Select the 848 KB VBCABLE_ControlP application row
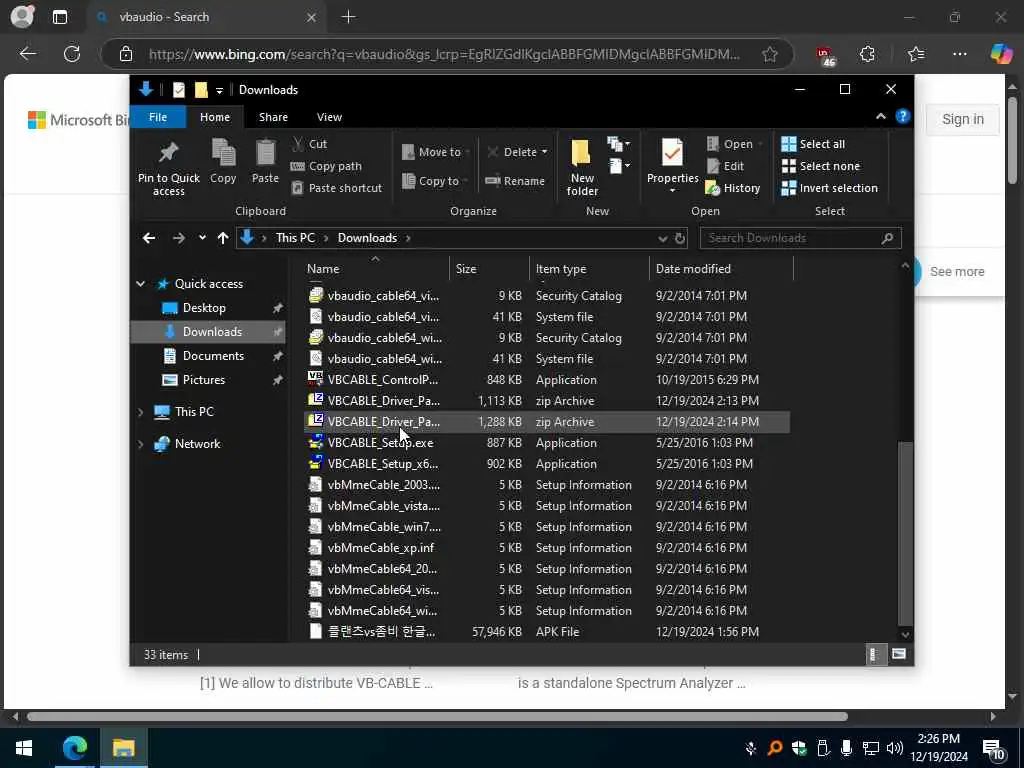 (x=547, y=379)
